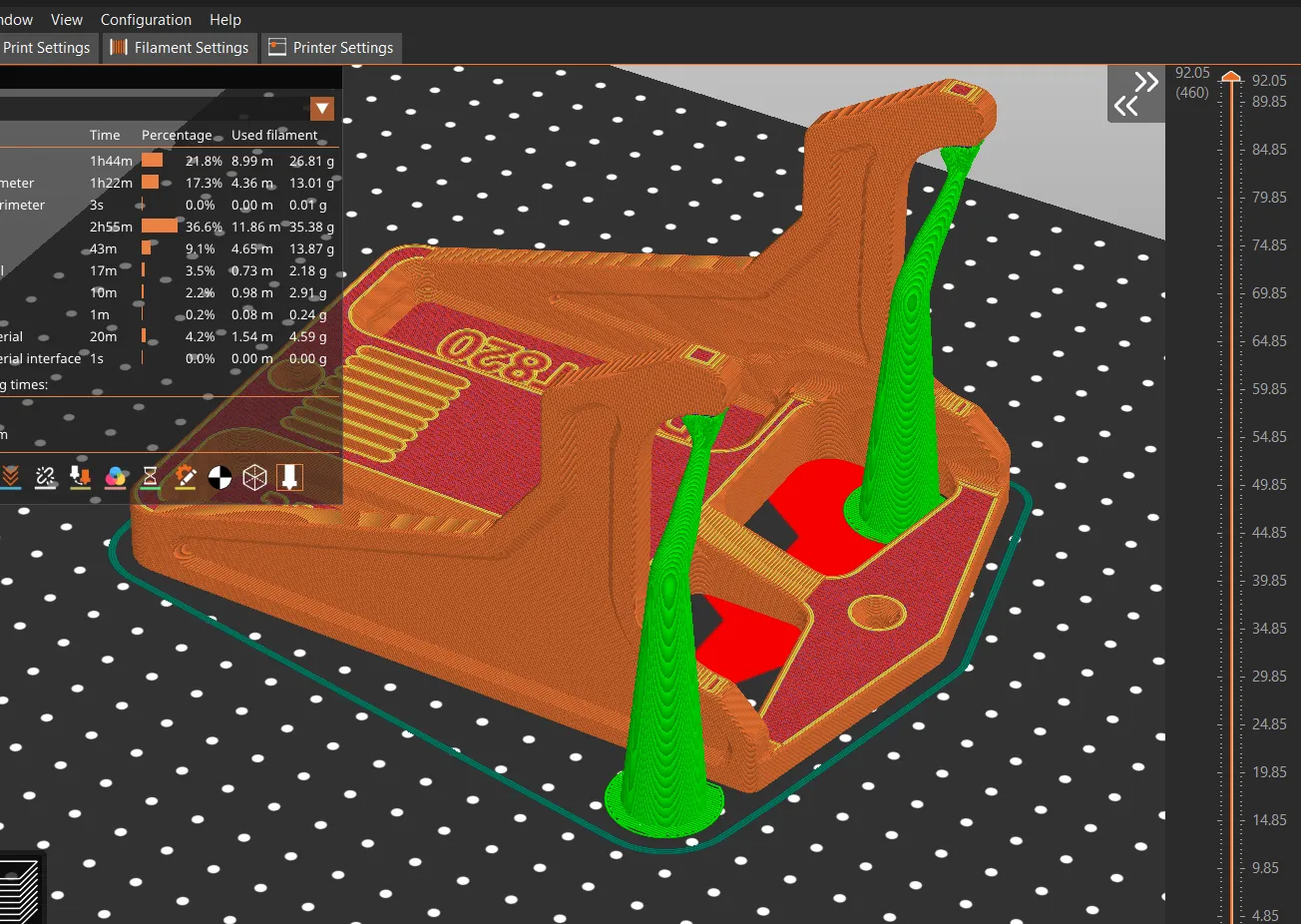1301x924 pixels.
Task: Click the broken-link Wipe icon
Action: [45, 477]
